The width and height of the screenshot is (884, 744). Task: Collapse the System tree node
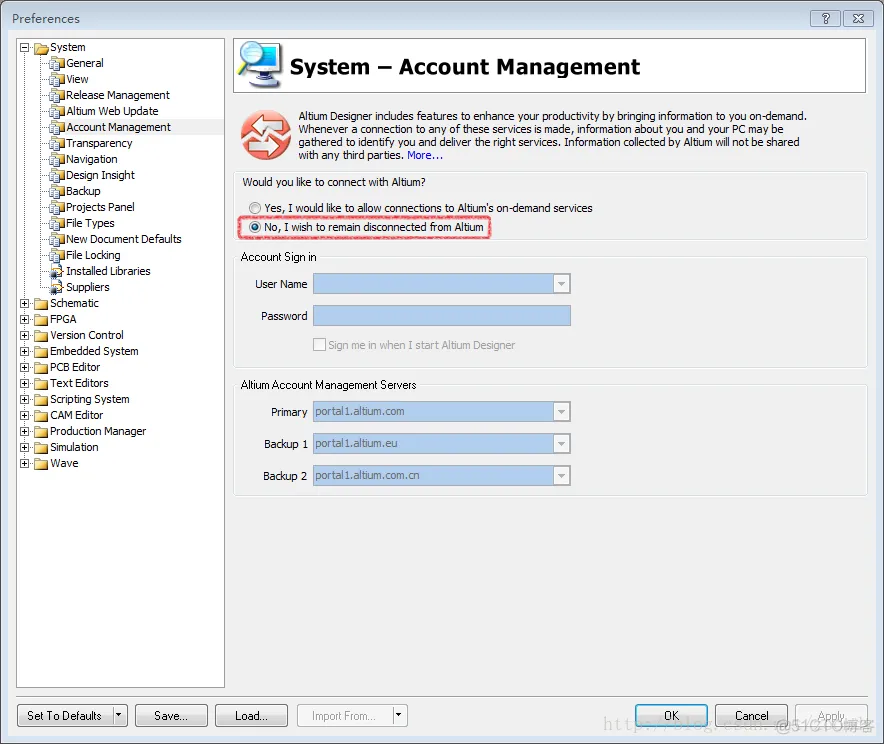(25, 47)
